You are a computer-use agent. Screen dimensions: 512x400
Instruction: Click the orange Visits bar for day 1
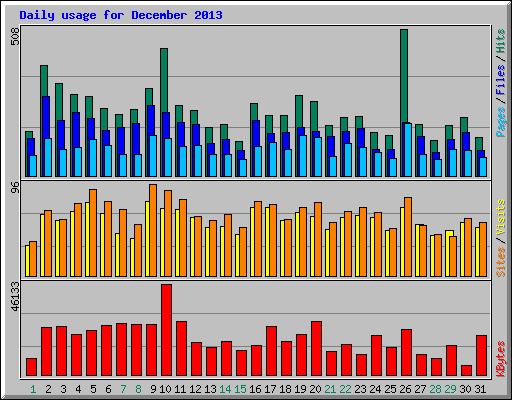33,259
